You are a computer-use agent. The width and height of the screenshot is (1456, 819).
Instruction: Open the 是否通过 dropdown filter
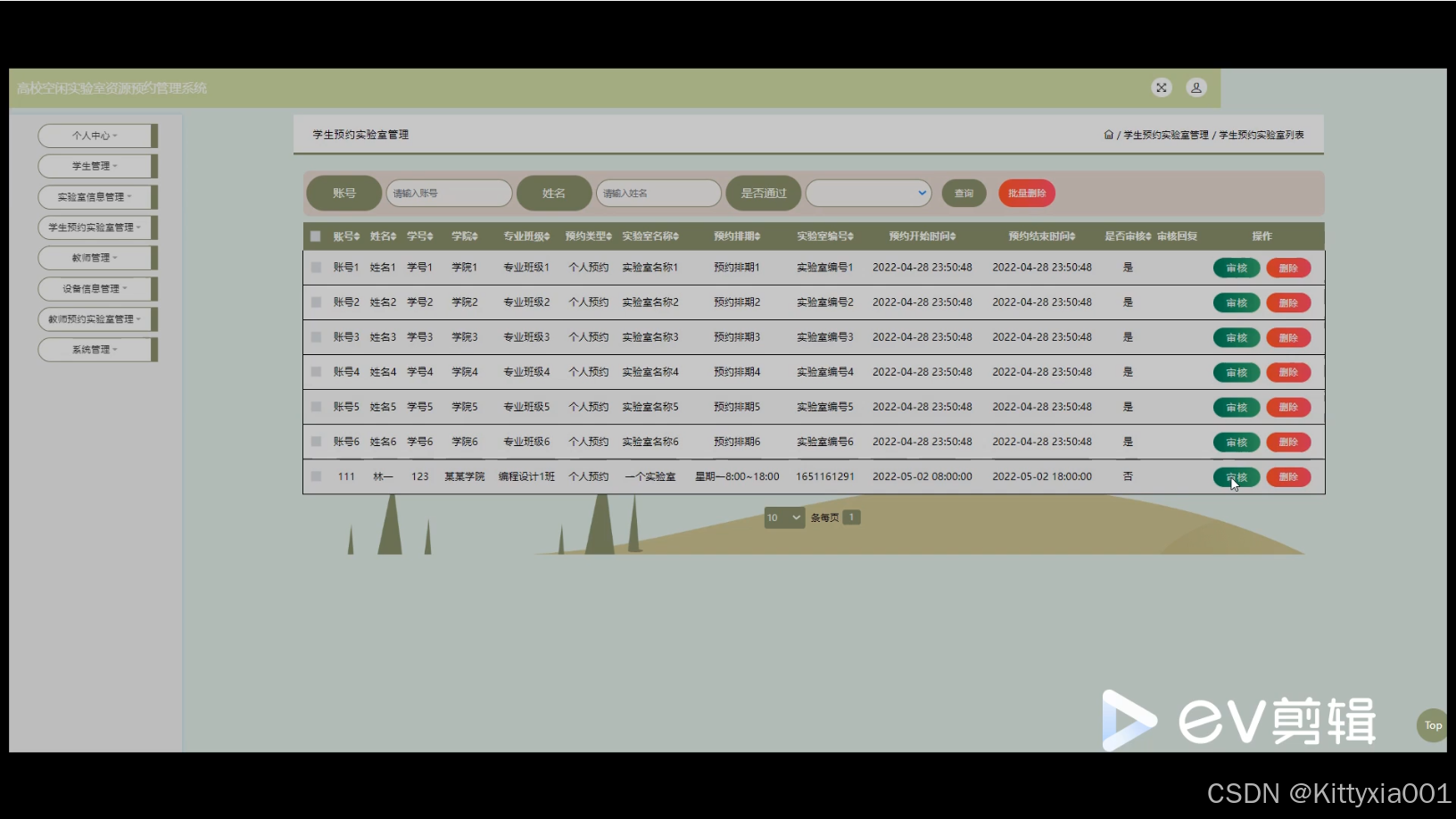pos(868,194)
